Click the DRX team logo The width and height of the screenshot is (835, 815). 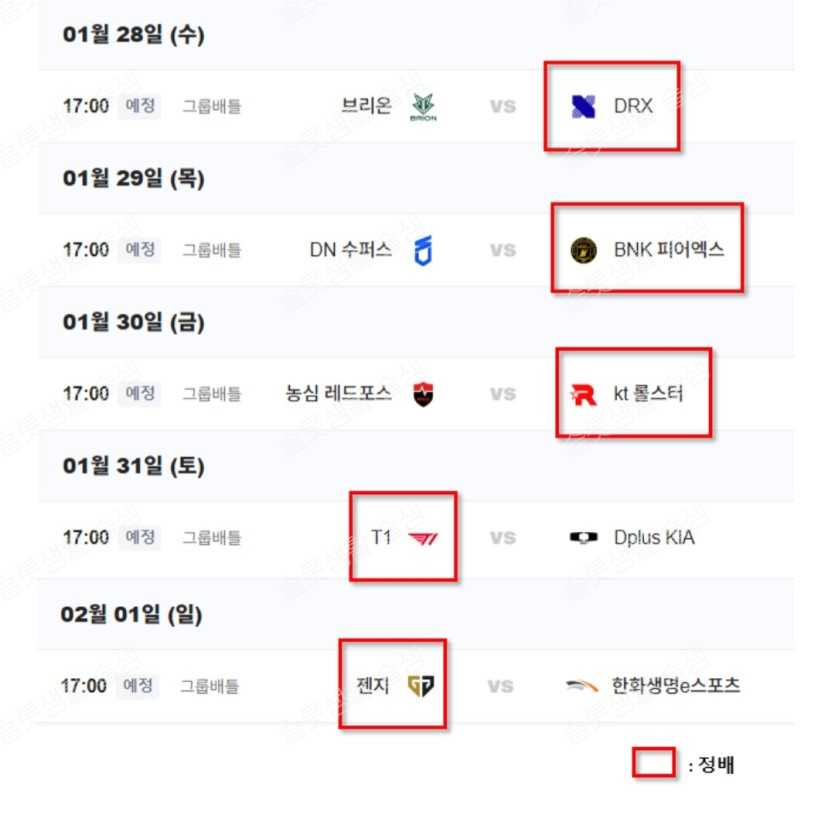[x=583, y=106]
